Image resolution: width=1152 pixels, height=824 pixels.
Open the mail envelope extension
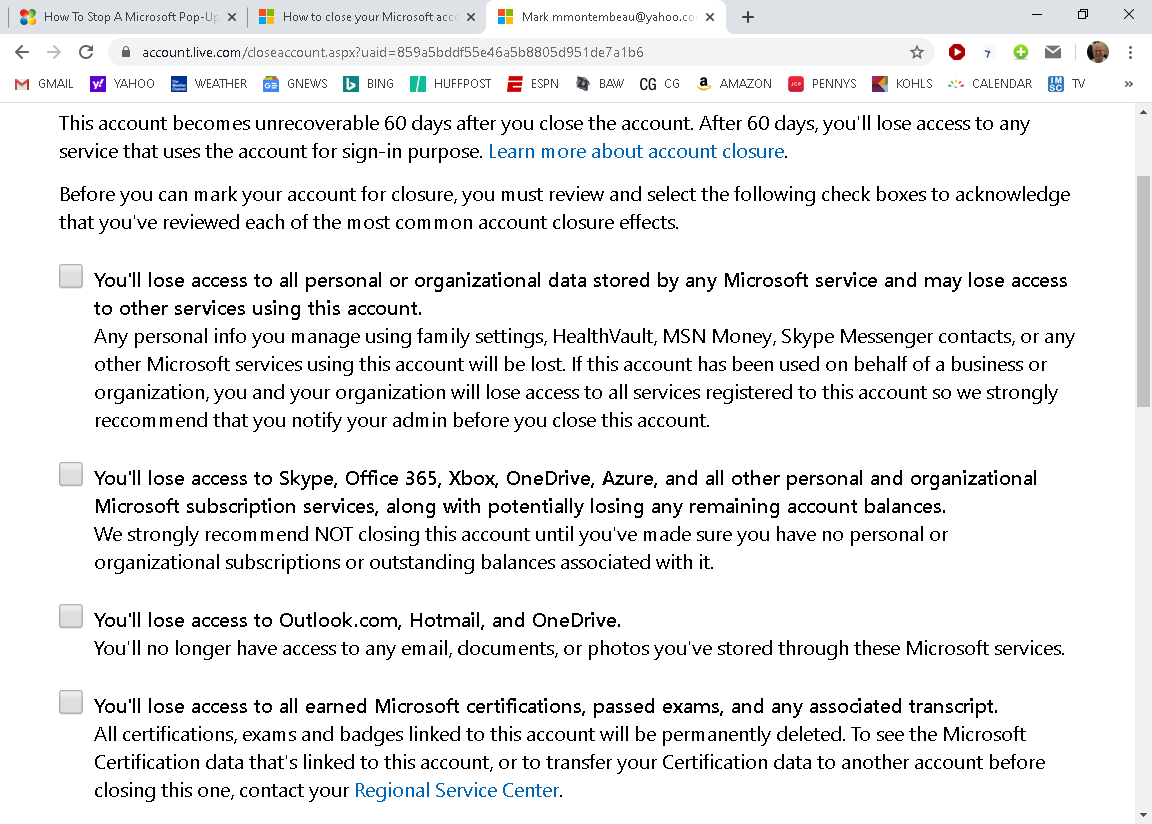pos(1053,52)
